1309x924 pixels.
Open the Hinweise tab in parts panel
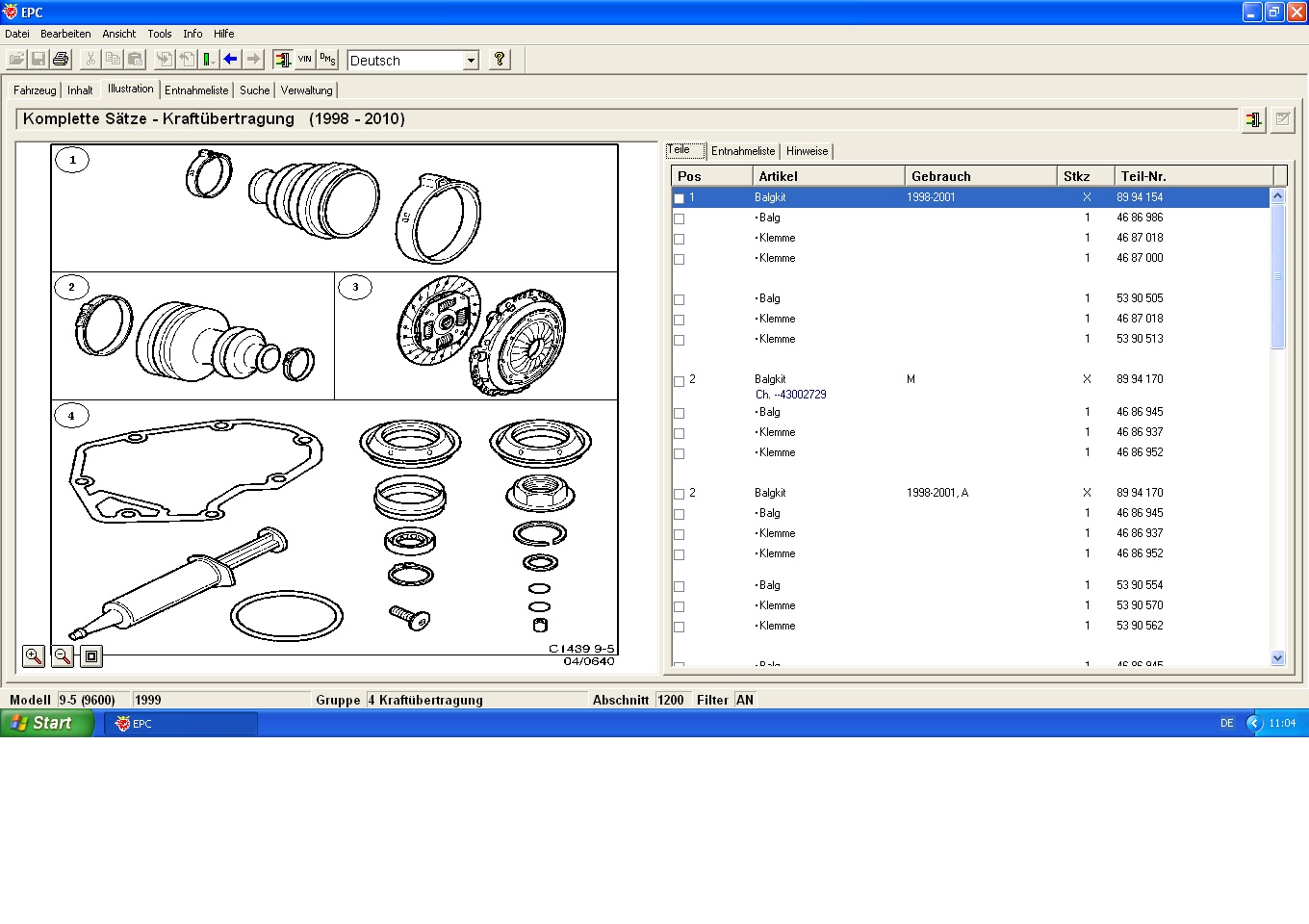807,151
